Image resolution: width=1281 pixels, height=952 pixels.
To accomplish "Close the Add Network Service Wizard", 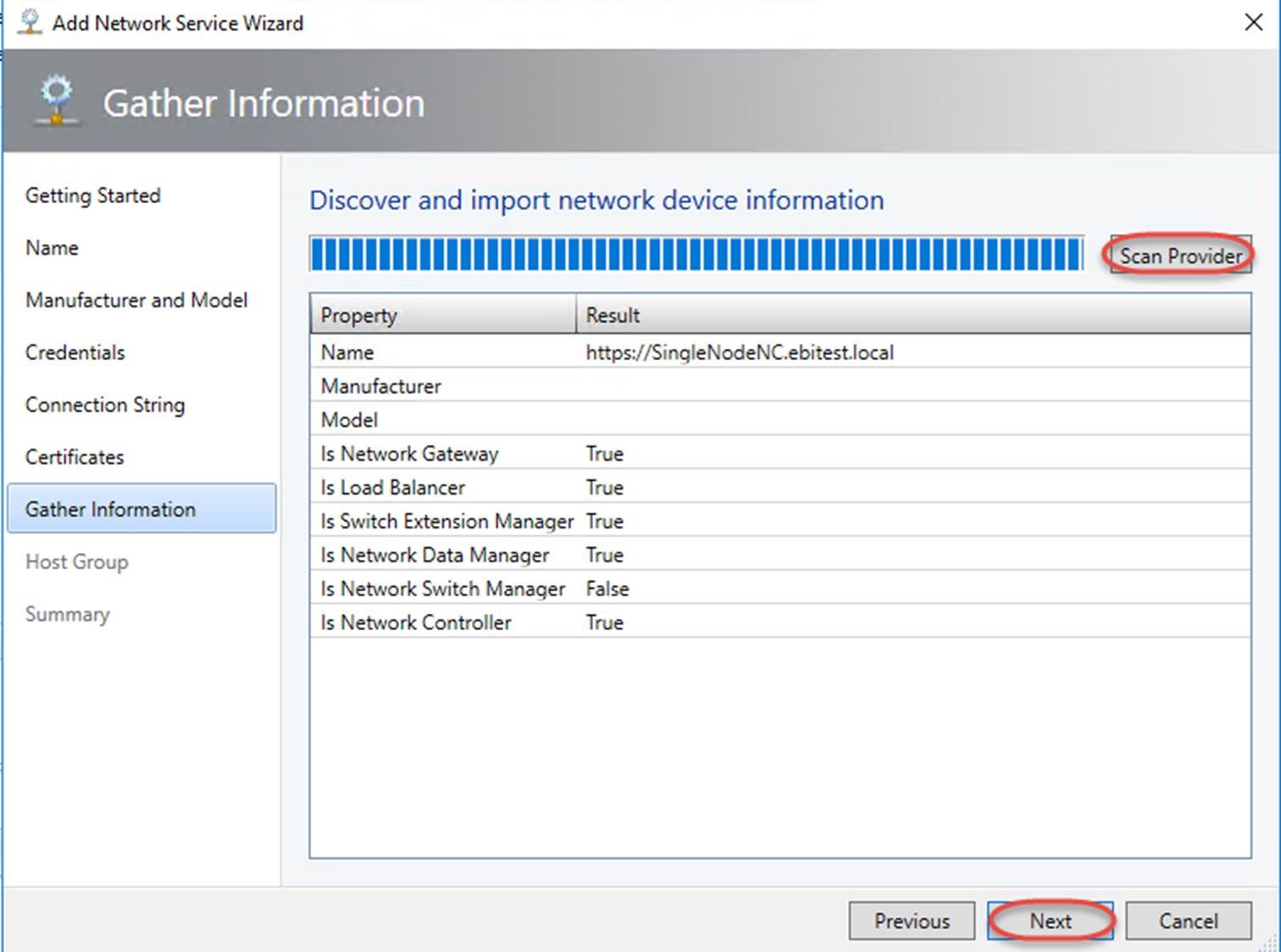I will [1253, 22].
